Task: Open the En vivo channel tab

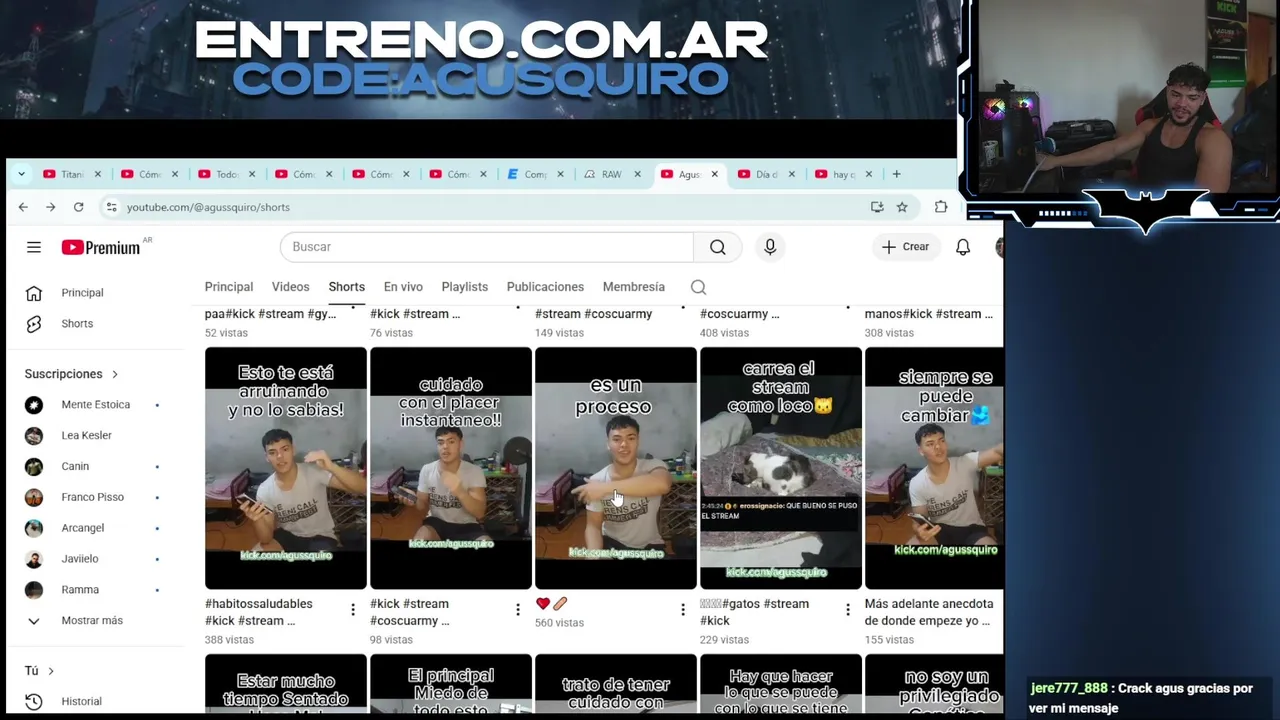Action: [x=403, y=287]
